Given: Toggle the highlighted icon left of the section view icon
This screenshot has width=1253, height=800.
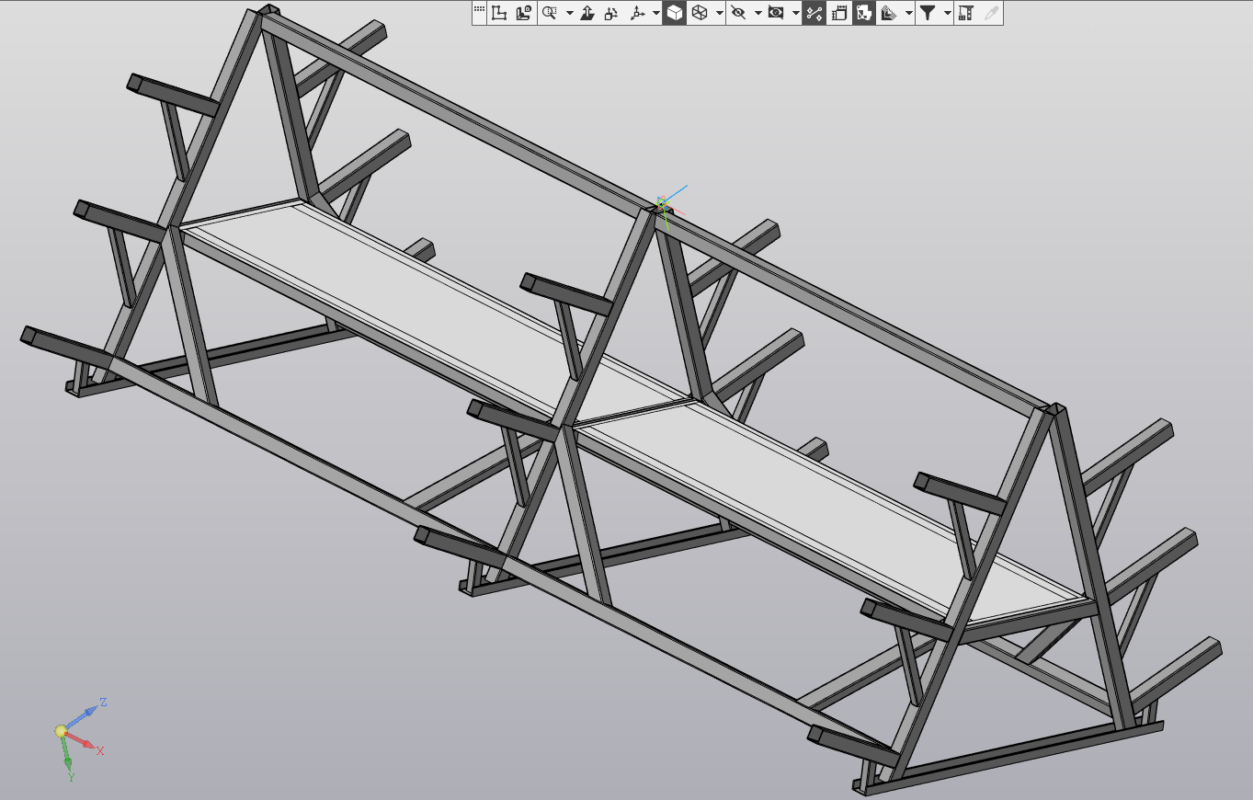Looking at the screenshot, I should (864, 13).
